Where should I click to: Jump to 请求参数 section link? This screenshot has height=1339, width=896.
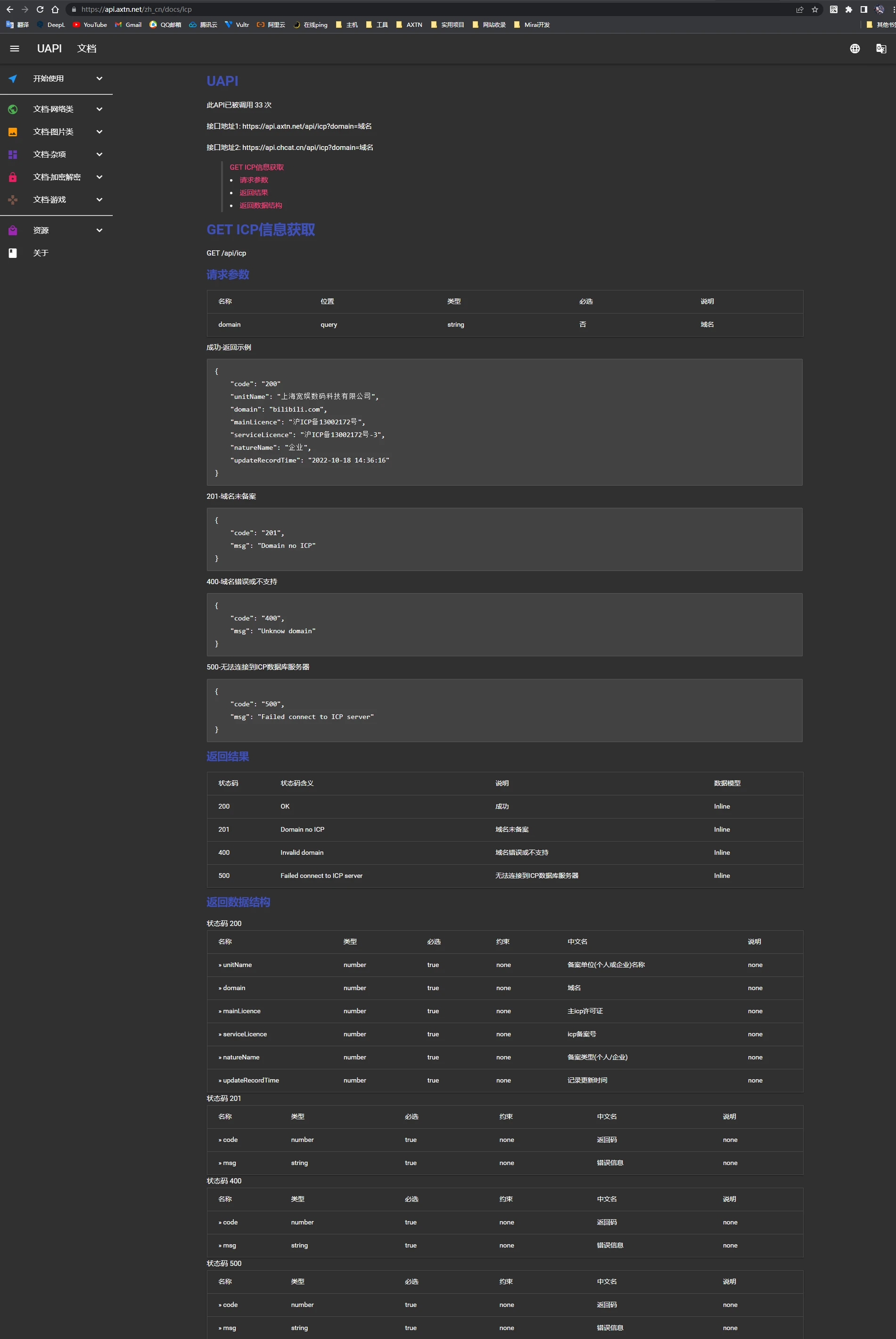tap(254, 180)
